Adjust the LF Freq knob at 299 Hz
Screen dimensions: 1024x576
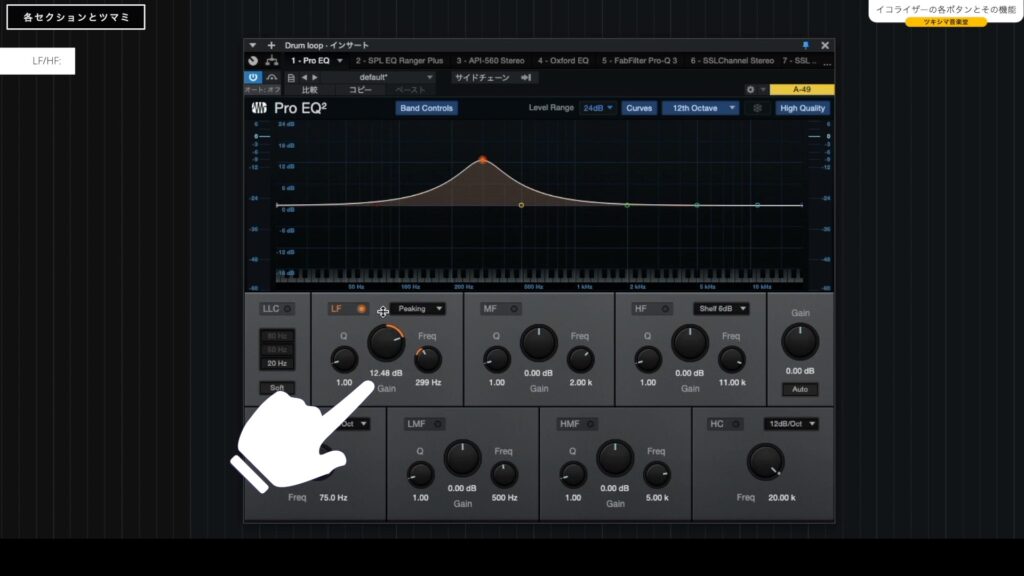click(428, 359)
